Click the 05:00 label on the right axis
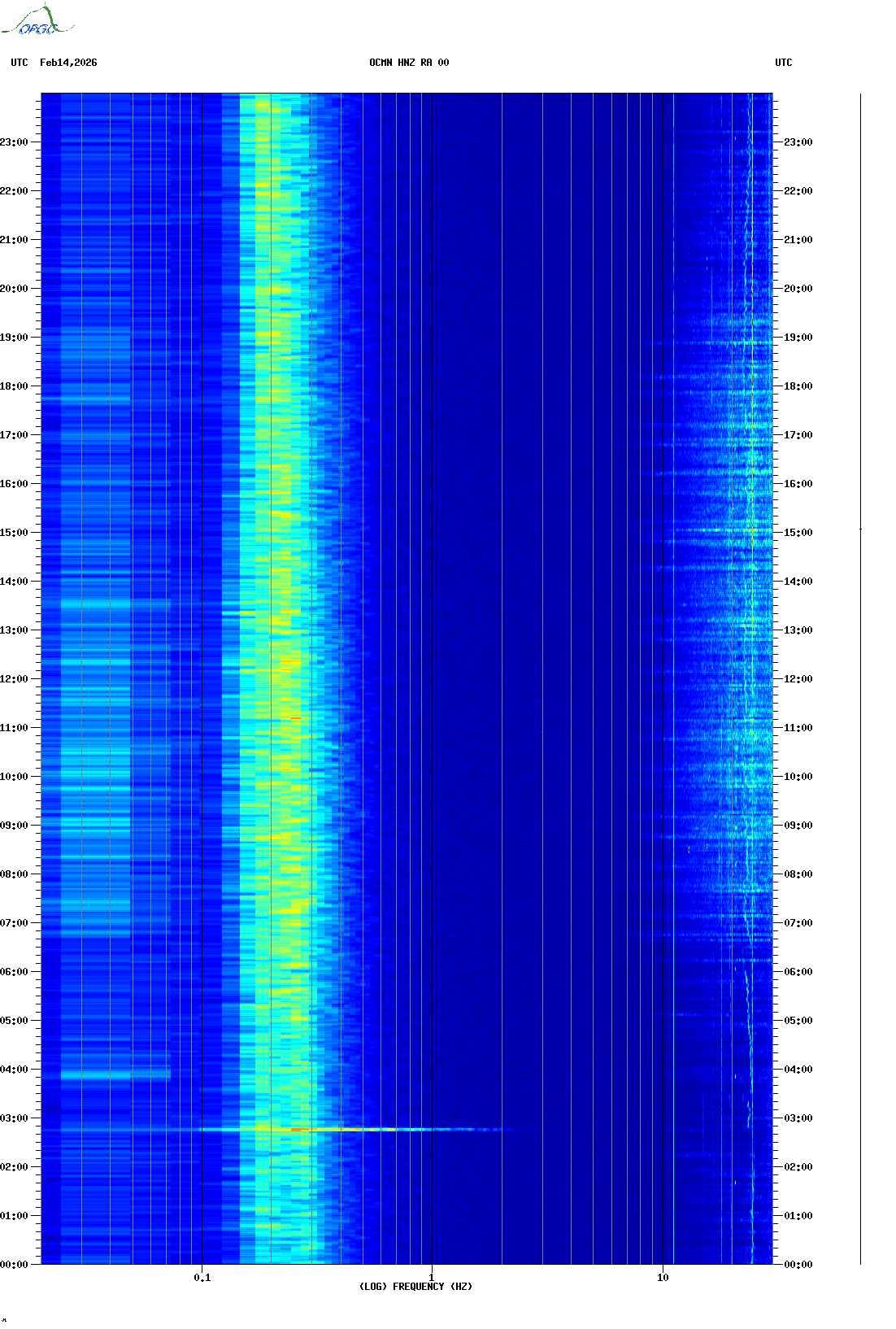896x1329 pixels. [x=798, y=1021]
